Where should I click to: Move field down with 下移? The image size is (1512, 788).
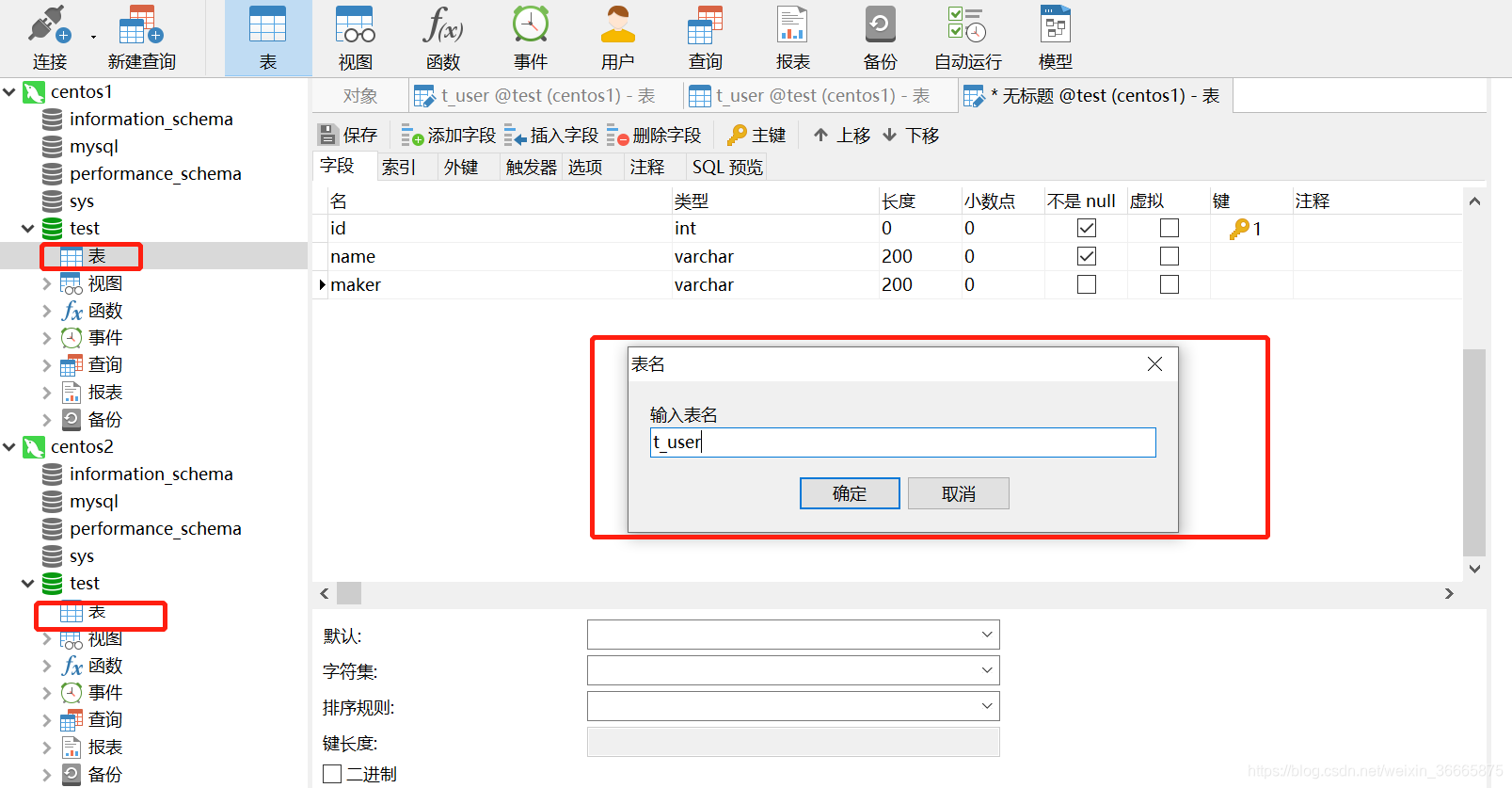pyautogui.click(x=911, y=136)
